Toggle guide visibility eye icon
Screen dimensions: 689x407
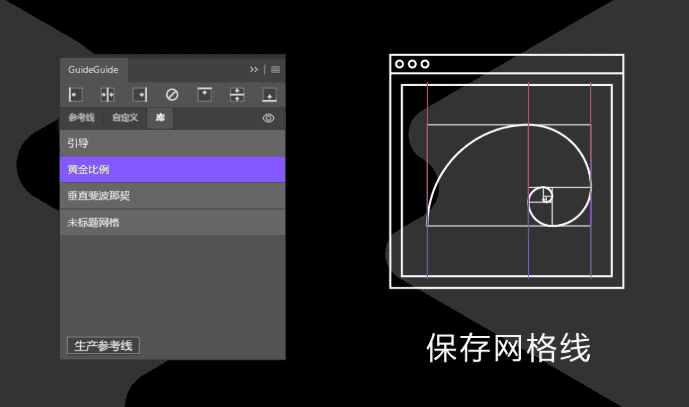point(268,118)
